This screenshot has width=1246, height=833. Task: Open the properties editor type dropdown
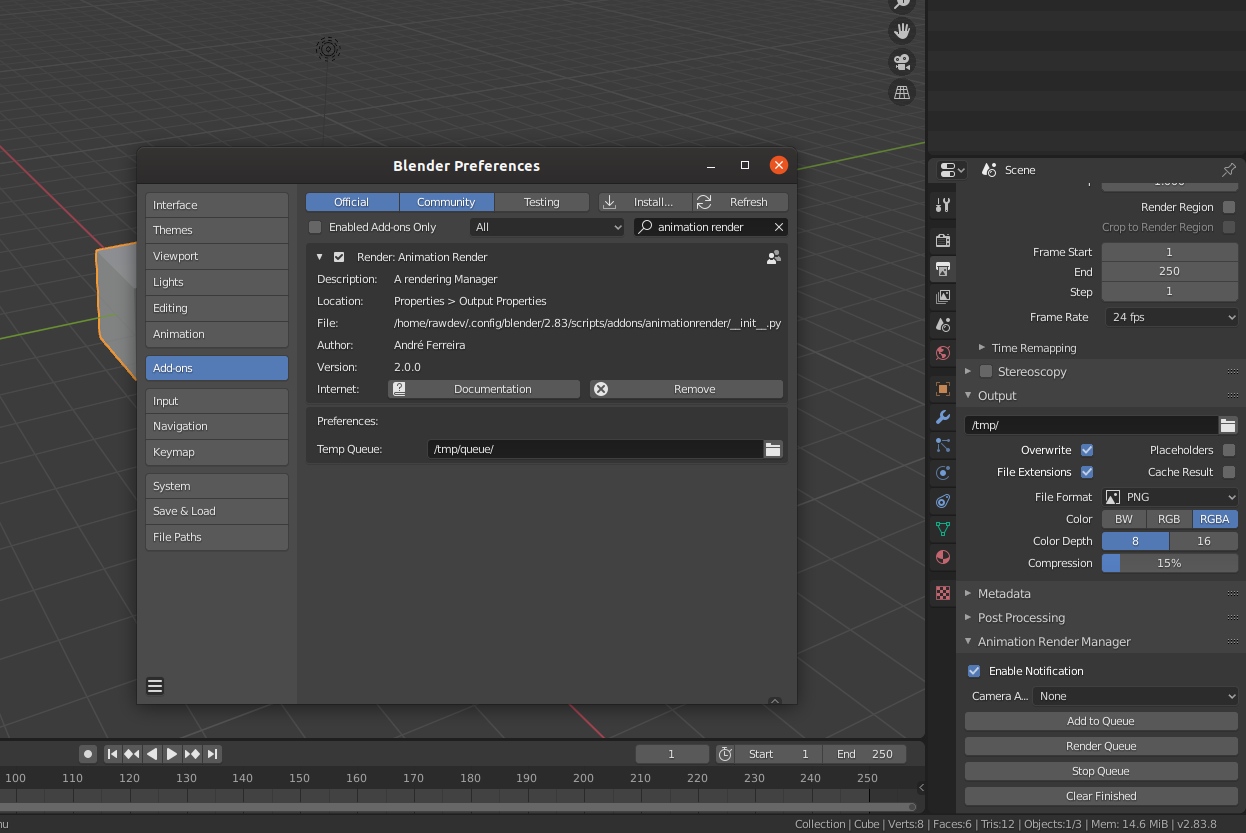pyautogui.click(x=951, y=170)
